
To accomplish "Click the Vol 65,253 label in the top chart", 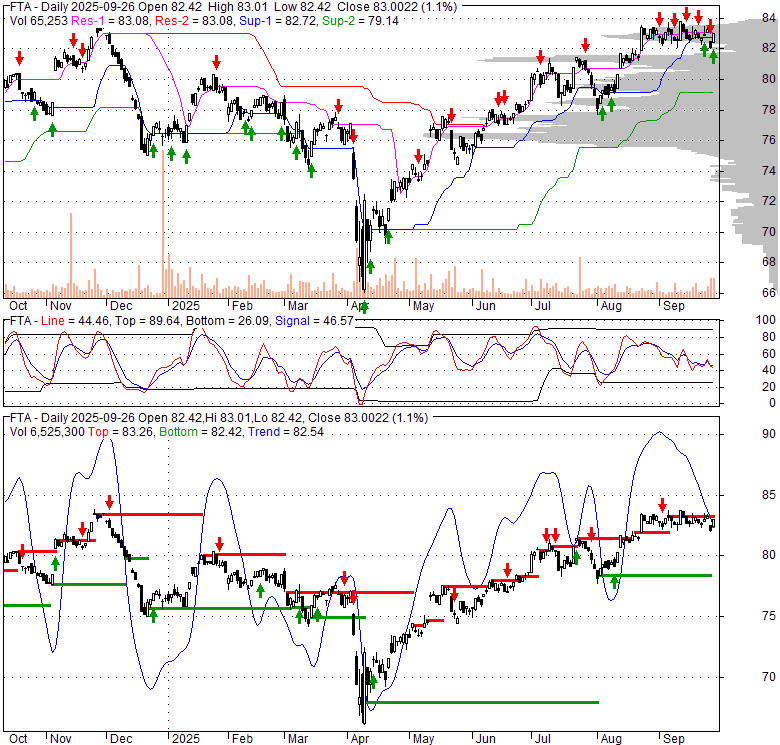I will click(39, 20).
